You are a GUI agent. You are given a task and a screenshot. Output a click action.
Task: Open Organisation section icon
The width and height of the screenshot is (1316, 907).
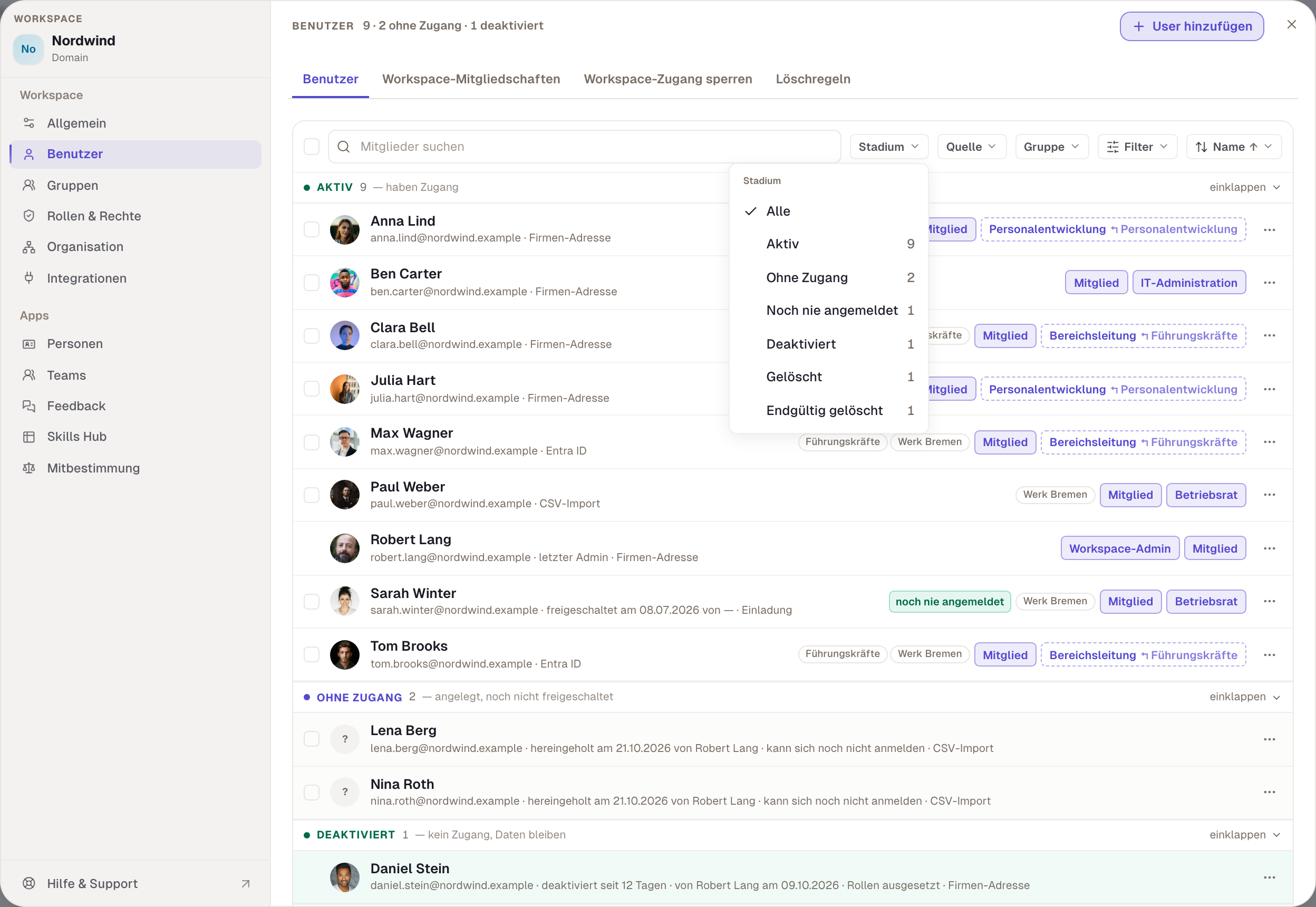[29, 247]
